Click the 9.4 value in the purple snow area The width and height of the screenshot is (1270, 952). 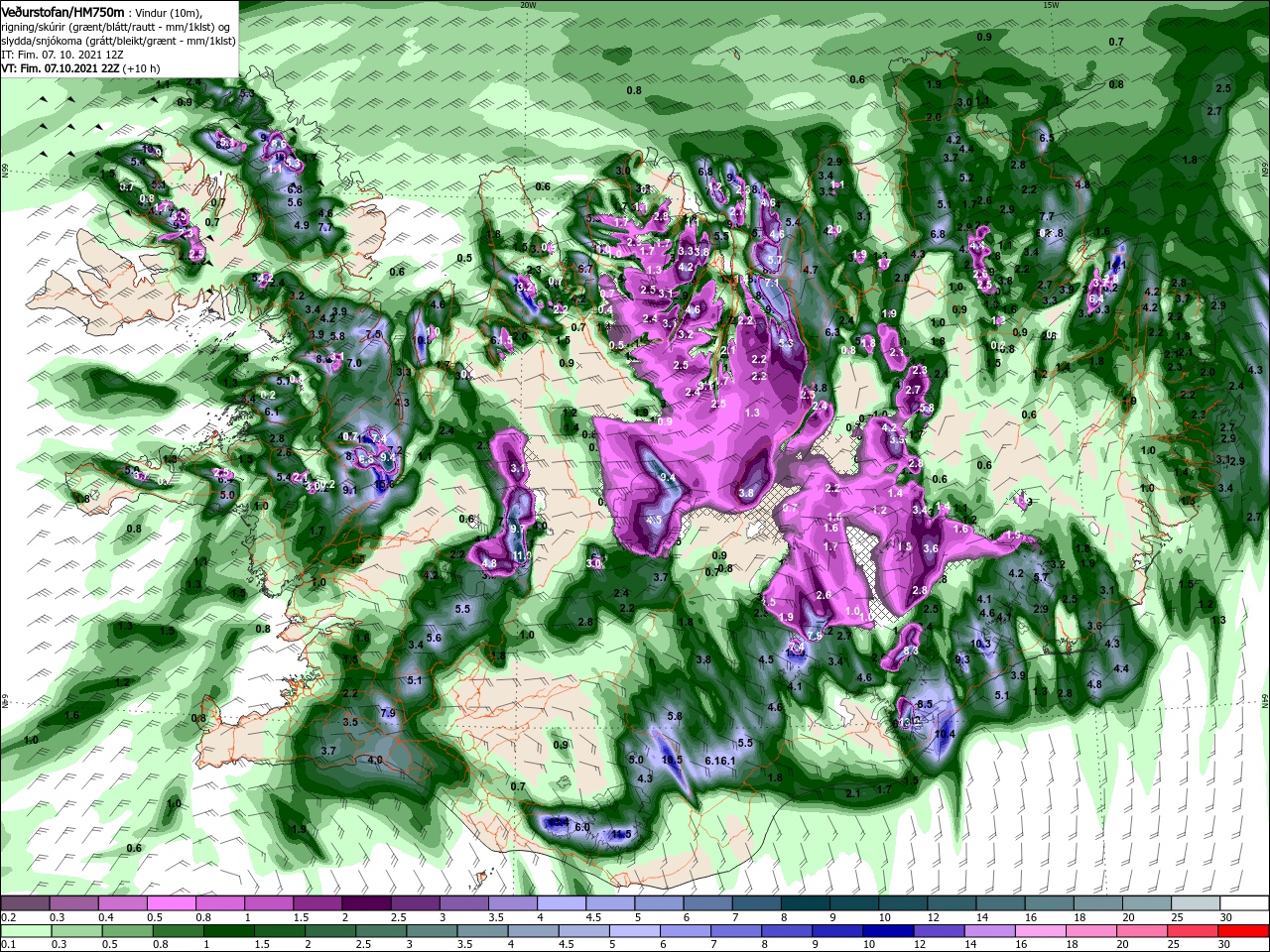tap(668, 478)
